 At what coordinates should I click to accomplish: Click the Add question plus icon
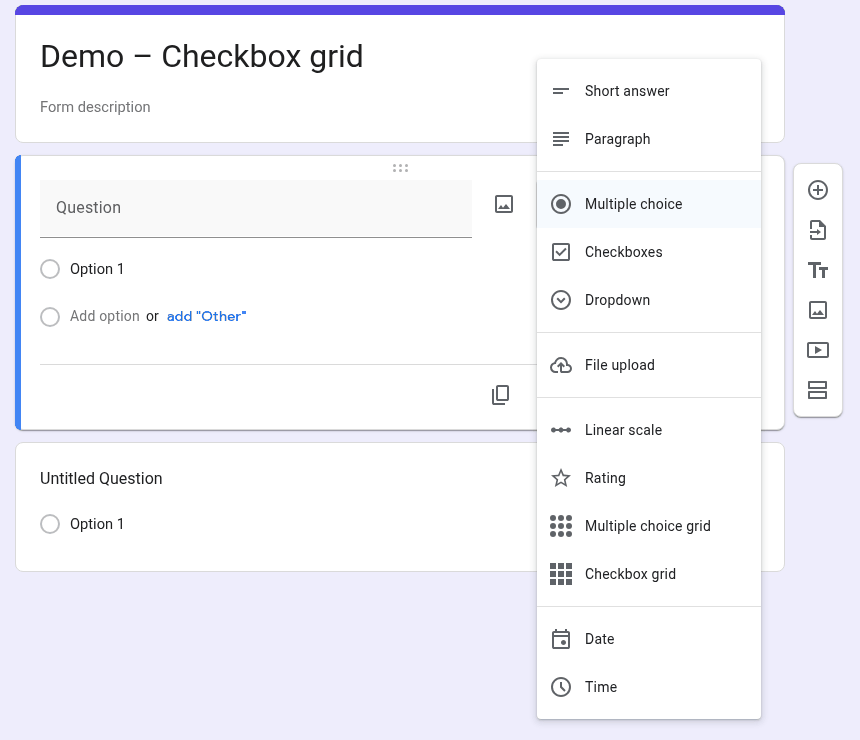(818, 190)
